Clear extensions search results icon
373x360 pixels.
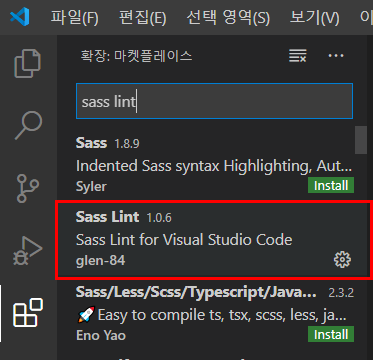point(298,56)
